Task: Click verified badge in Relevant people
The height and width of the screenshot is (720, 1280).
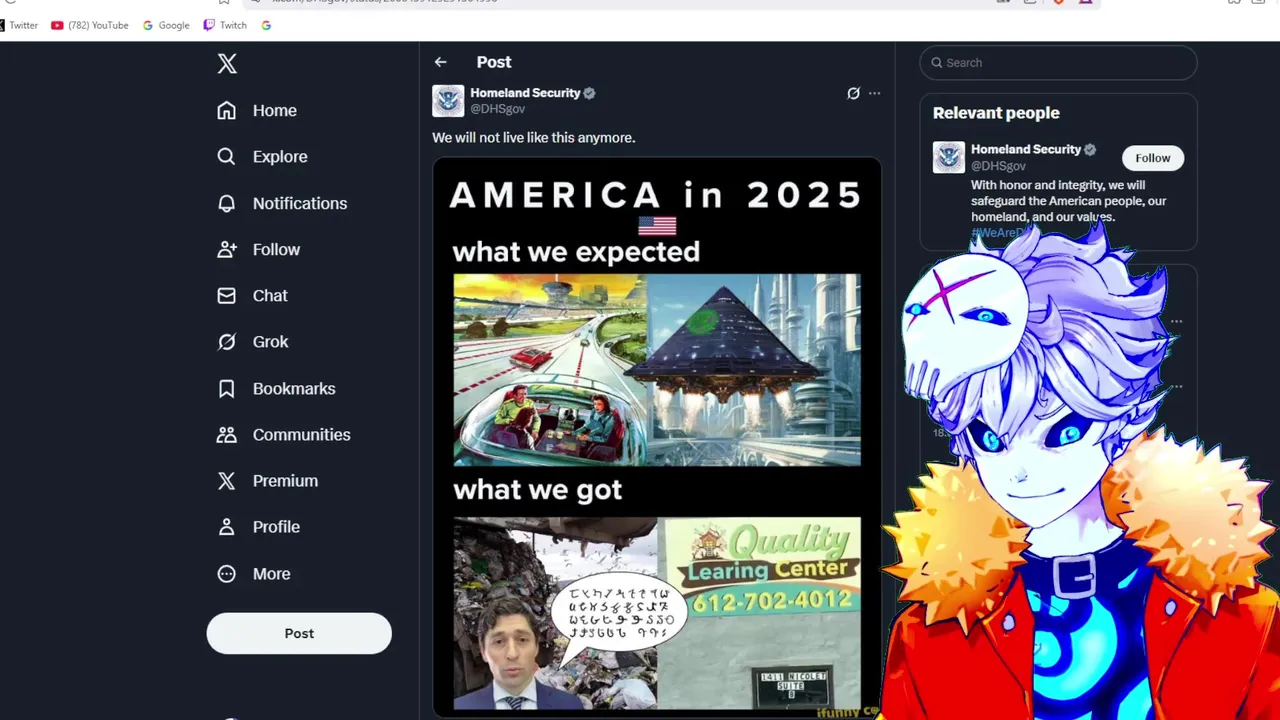Action: point(1090,150)
